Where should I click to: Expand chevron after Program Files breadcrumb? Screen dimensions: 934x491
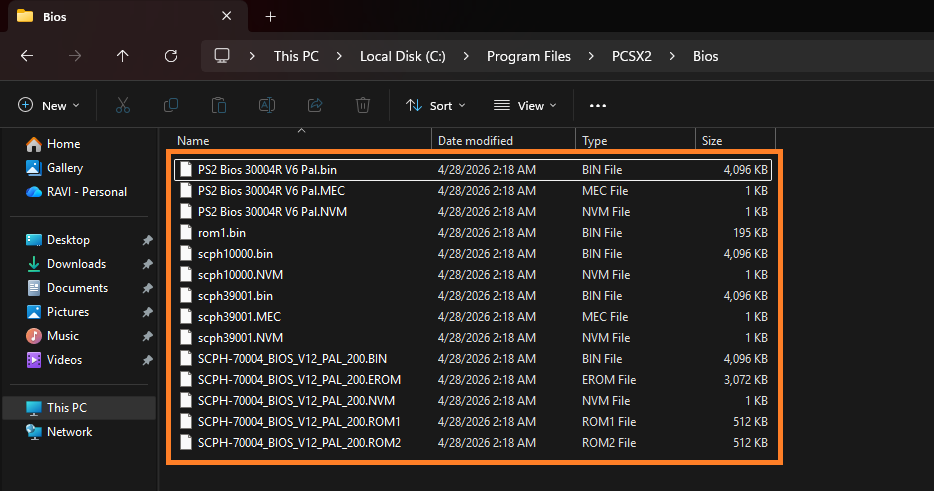coord(591,56)
